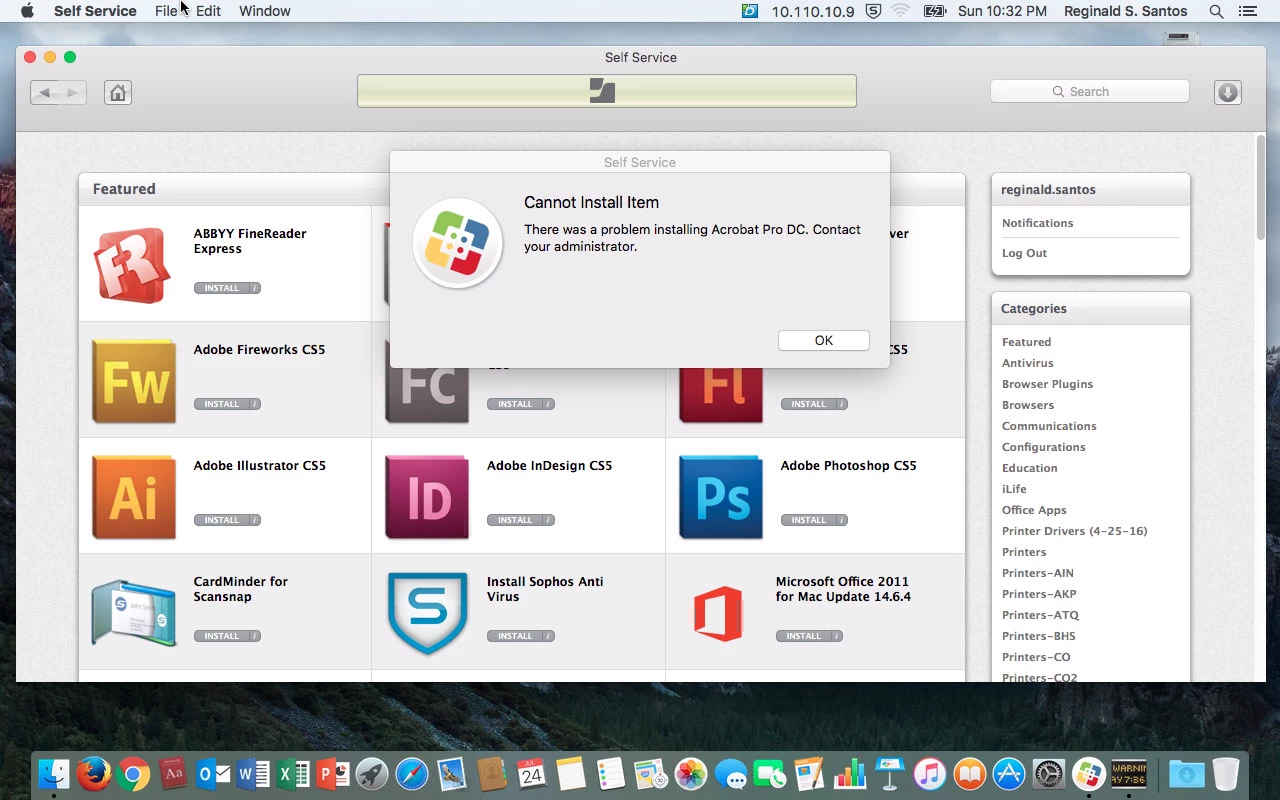Open the App Store from the dock
Viewport: 1280px width, 800px height.
pos(1009,773)
